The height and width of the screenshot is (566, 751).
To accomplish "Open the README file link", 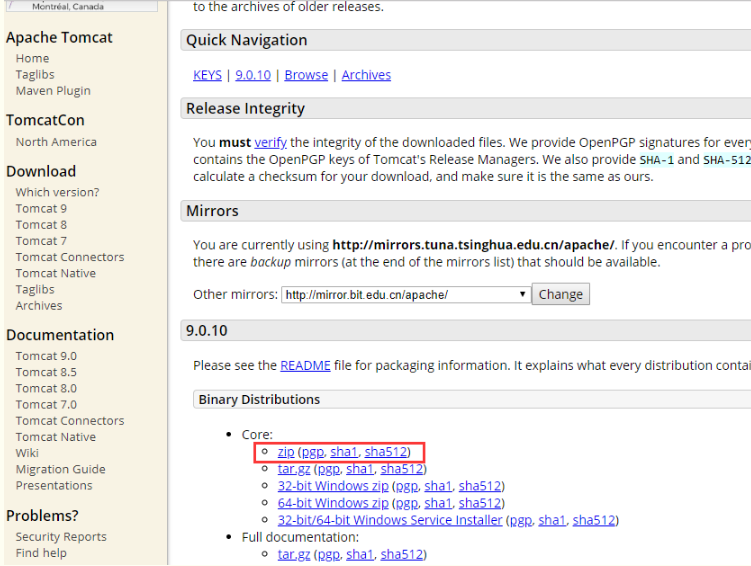I will point(305,366).
